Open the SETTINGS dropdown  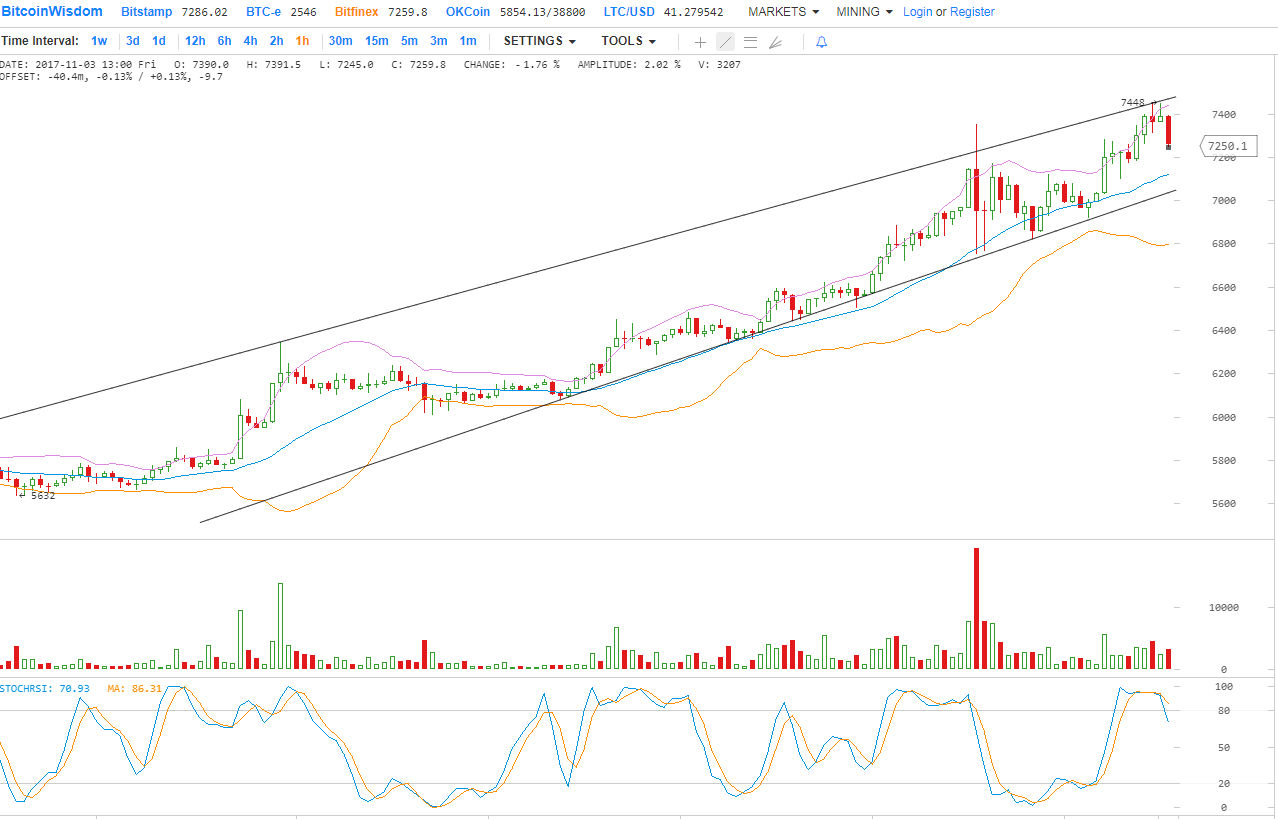coord(539,41)
